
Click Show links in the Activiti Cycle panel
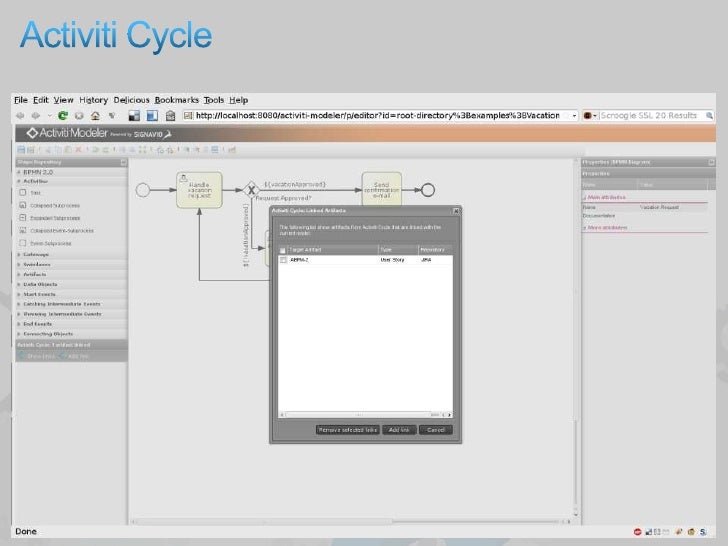pos(37,356)
